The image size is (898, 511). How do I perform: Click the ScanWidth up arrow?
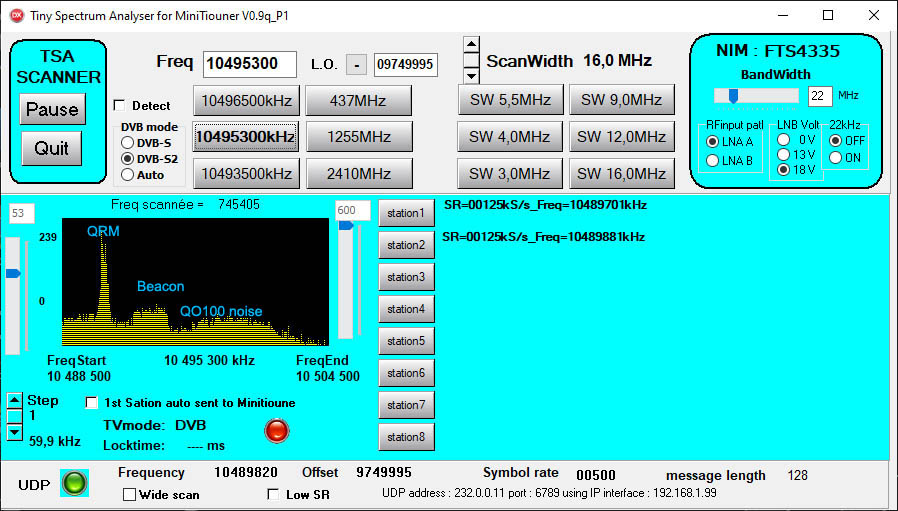click(471, 45)
